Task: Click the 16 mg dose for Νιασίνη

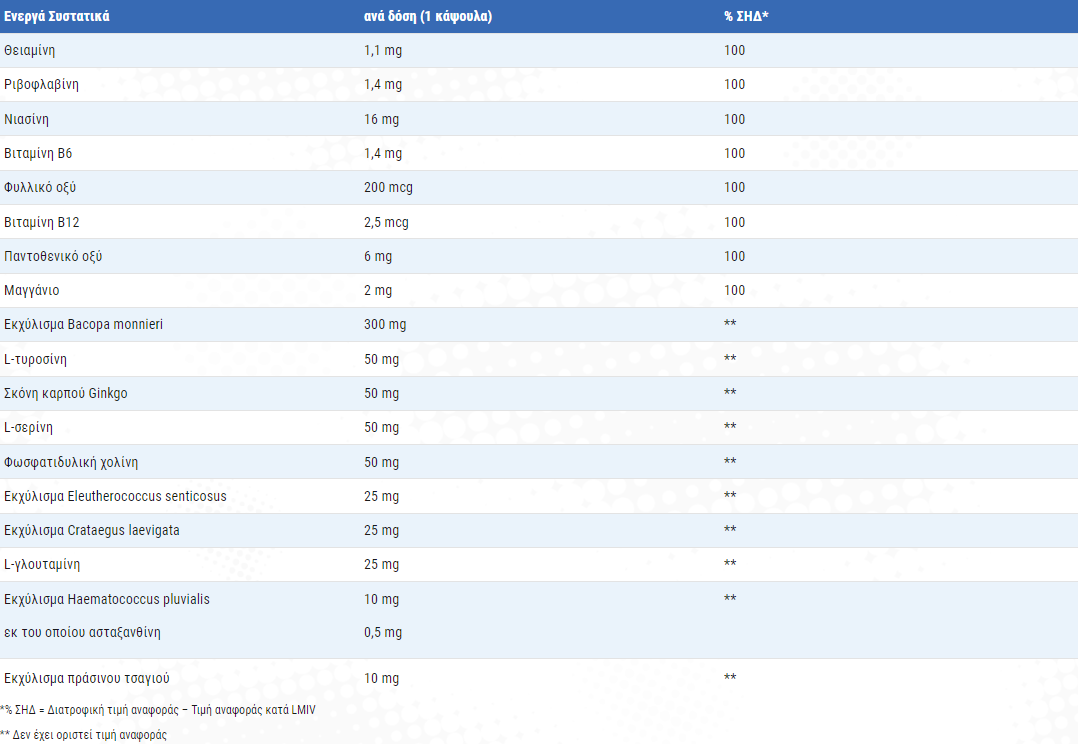Action: [381, 119]
